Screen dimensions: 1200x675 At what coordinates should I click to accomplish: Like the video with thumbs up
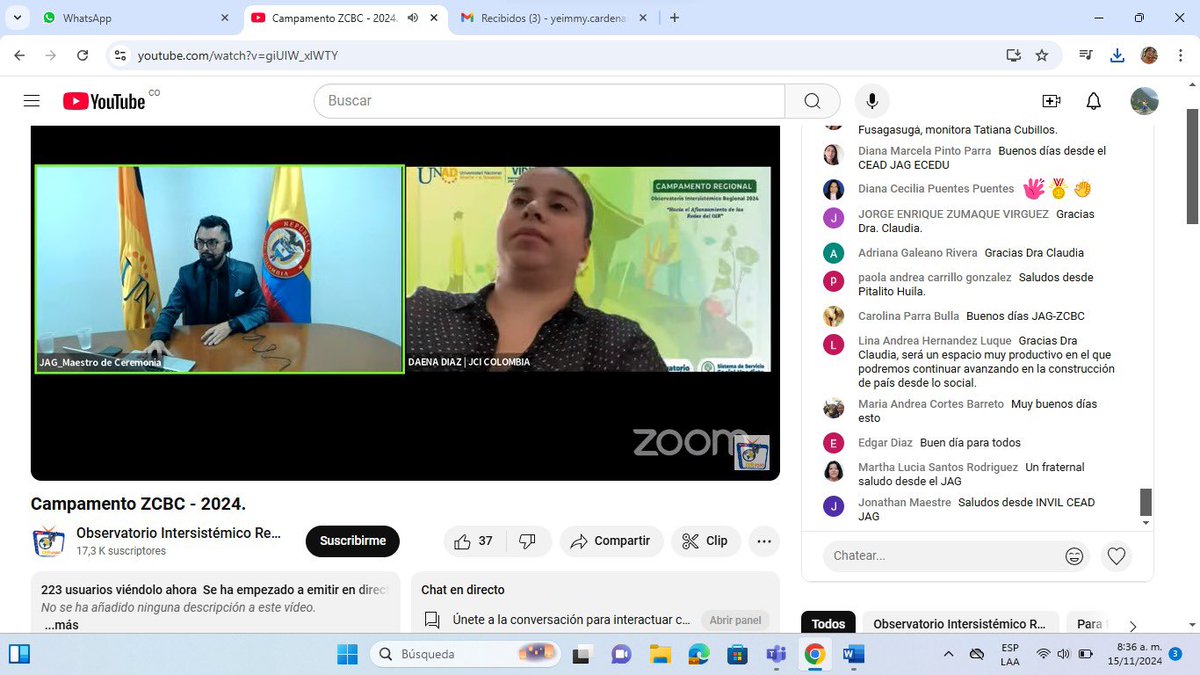[x=473, y=541]
